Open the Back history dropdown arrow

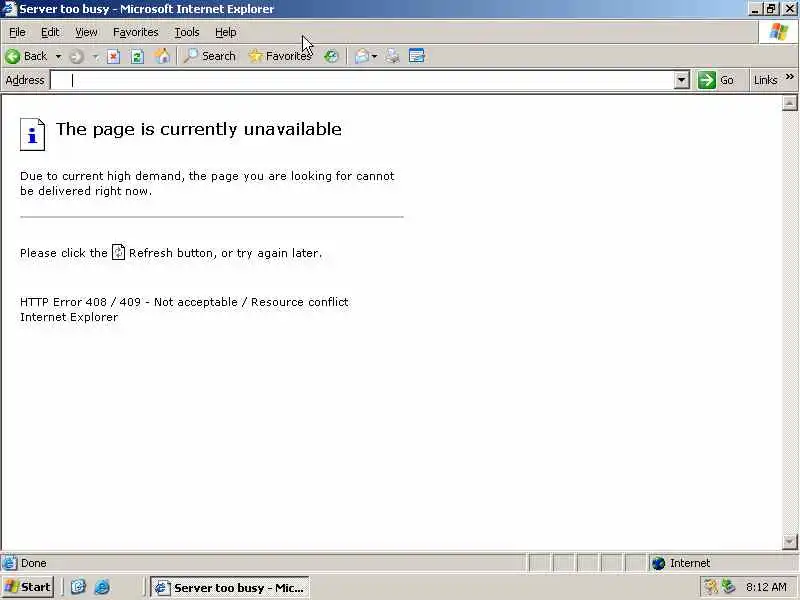pos(58,56)
